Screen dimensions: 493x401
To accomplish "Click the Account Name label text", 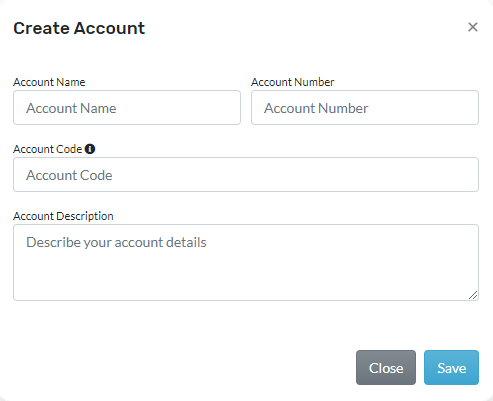I will click(x=49, y=82).
